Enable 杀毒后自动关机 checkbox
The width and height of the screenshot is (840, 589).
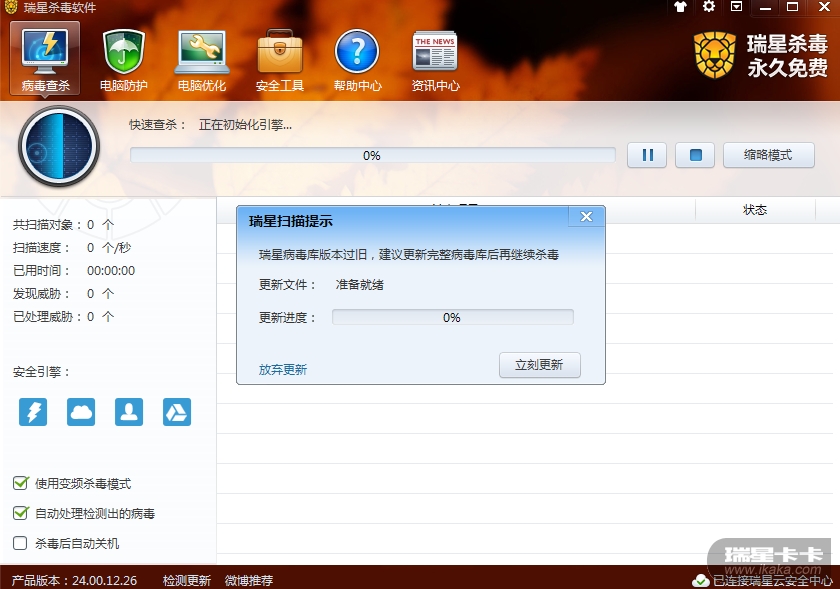(x=20, y=543)
